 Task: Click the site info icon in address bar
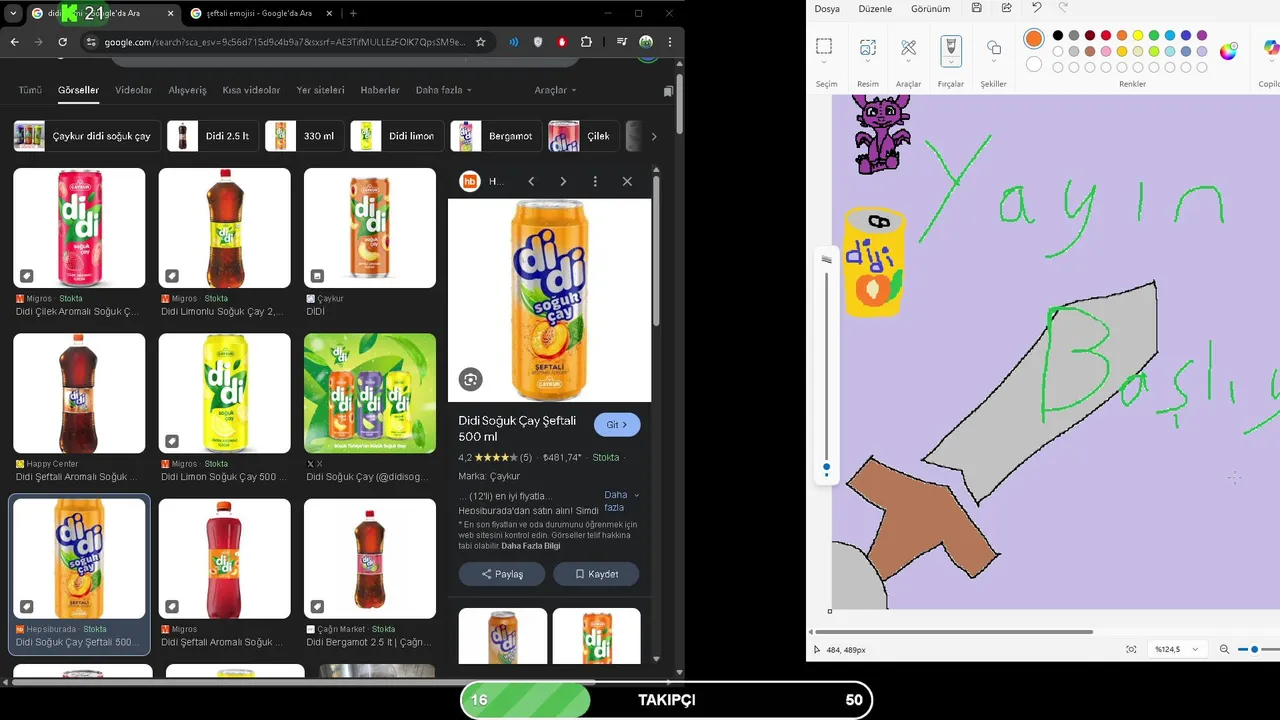(91, 42)
